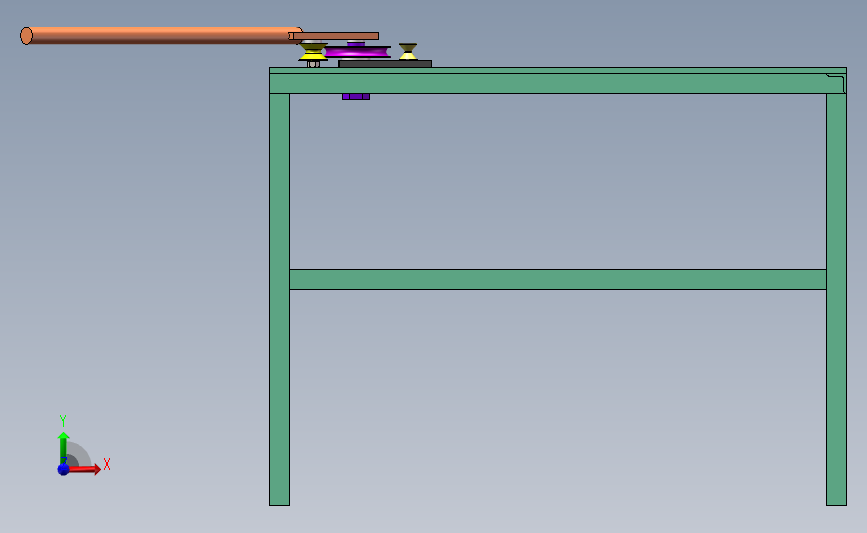Select the long copper pipe
Viewport: 867px width, 533px height.
pyautogui.click(x=160, y=35)
